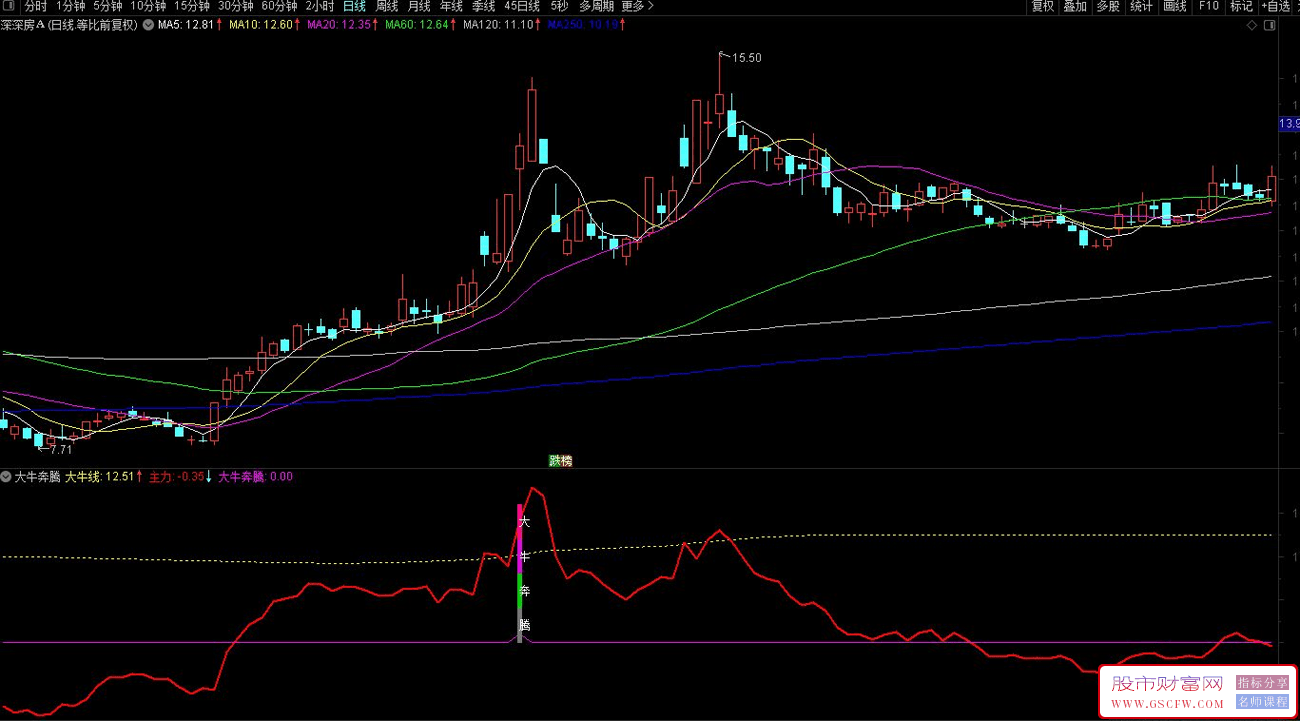Switch to the 分时 intraday tab

coord(36,6)
